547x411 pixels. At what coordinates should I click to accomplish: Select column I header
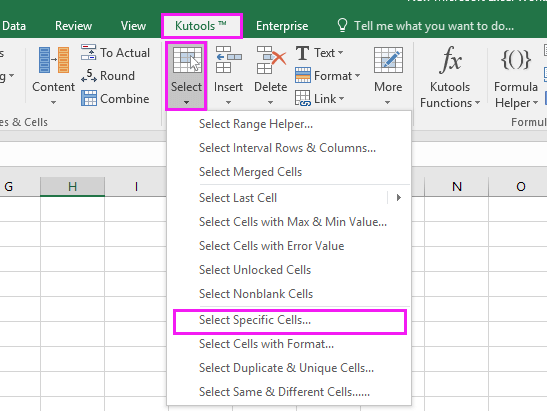click(x=136, y=187)
